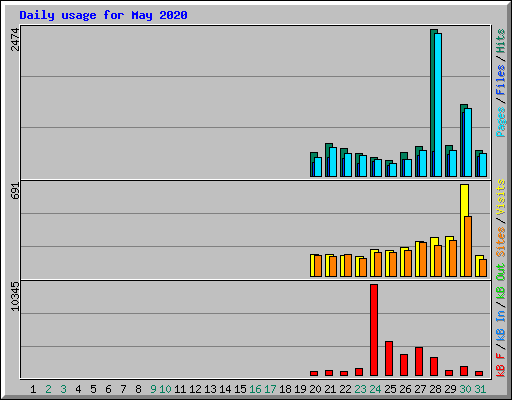The image size is (512, 400).
Task: Select green day 9 on the x-axis
Action: (x=153, y=389)
